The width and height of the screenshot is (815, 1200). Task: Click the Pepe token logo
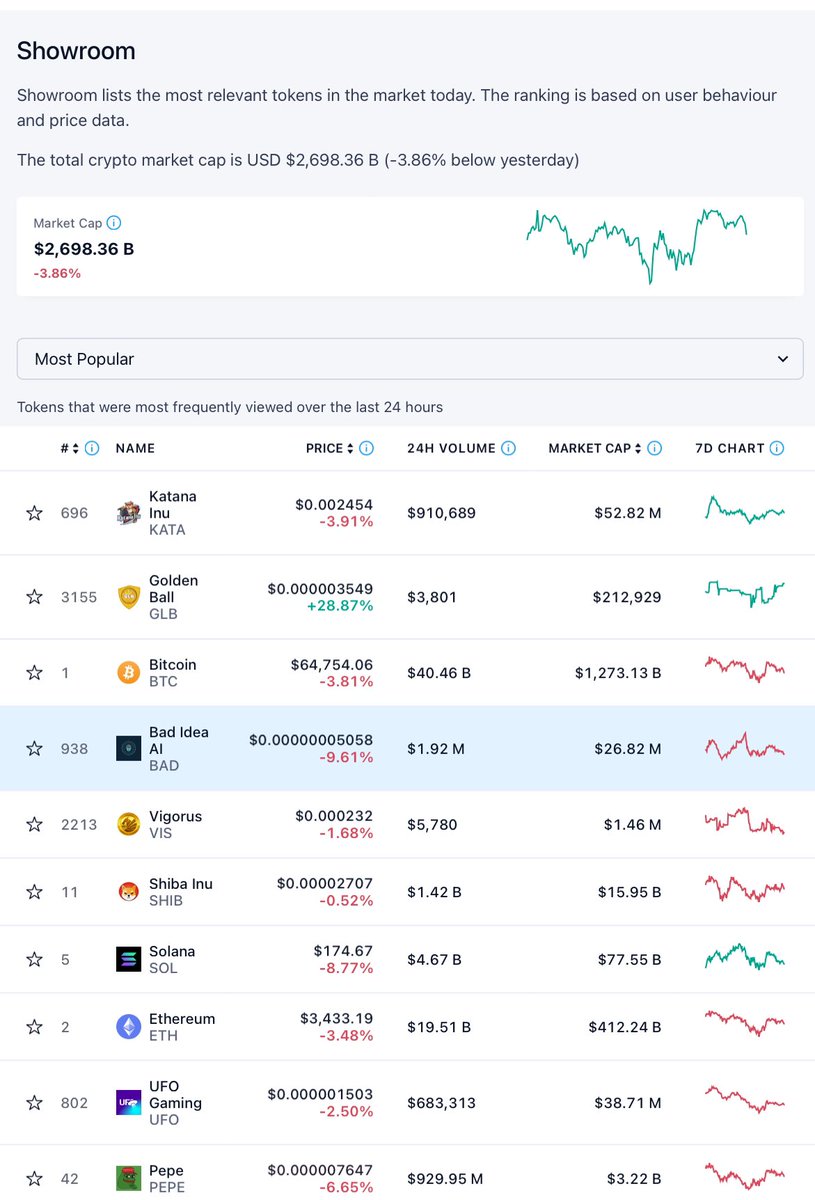(x=128, y=1178)
